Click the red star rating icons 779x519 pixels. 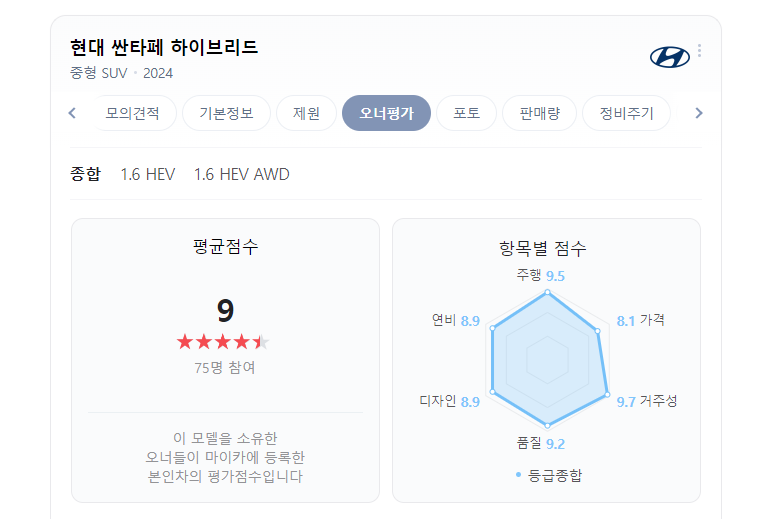223,342
